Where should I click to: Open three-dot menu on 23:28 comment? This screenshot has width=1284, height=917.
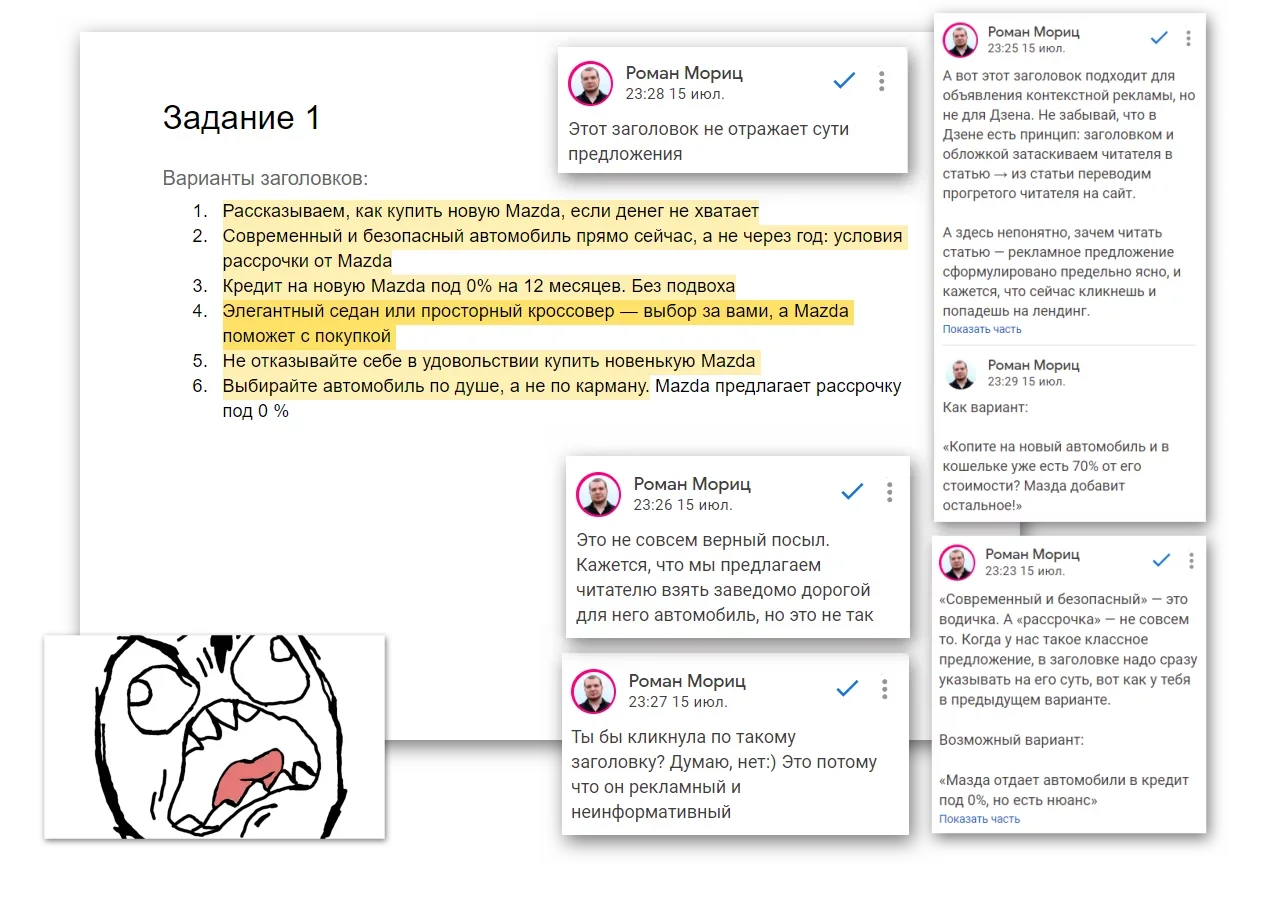click(881, 81)
